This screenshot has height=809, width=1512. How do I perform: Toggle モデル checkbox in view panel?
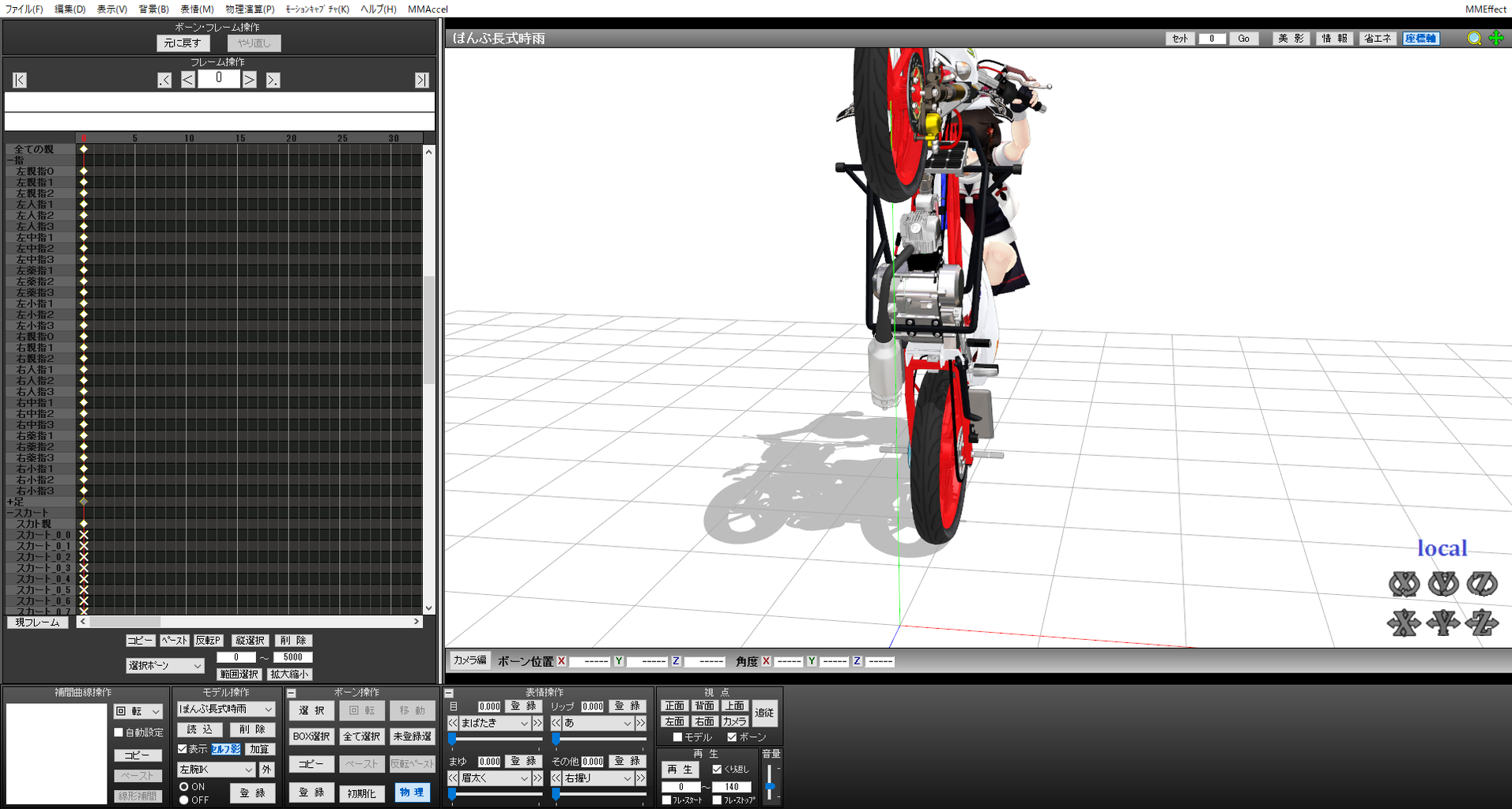(677, 737)
